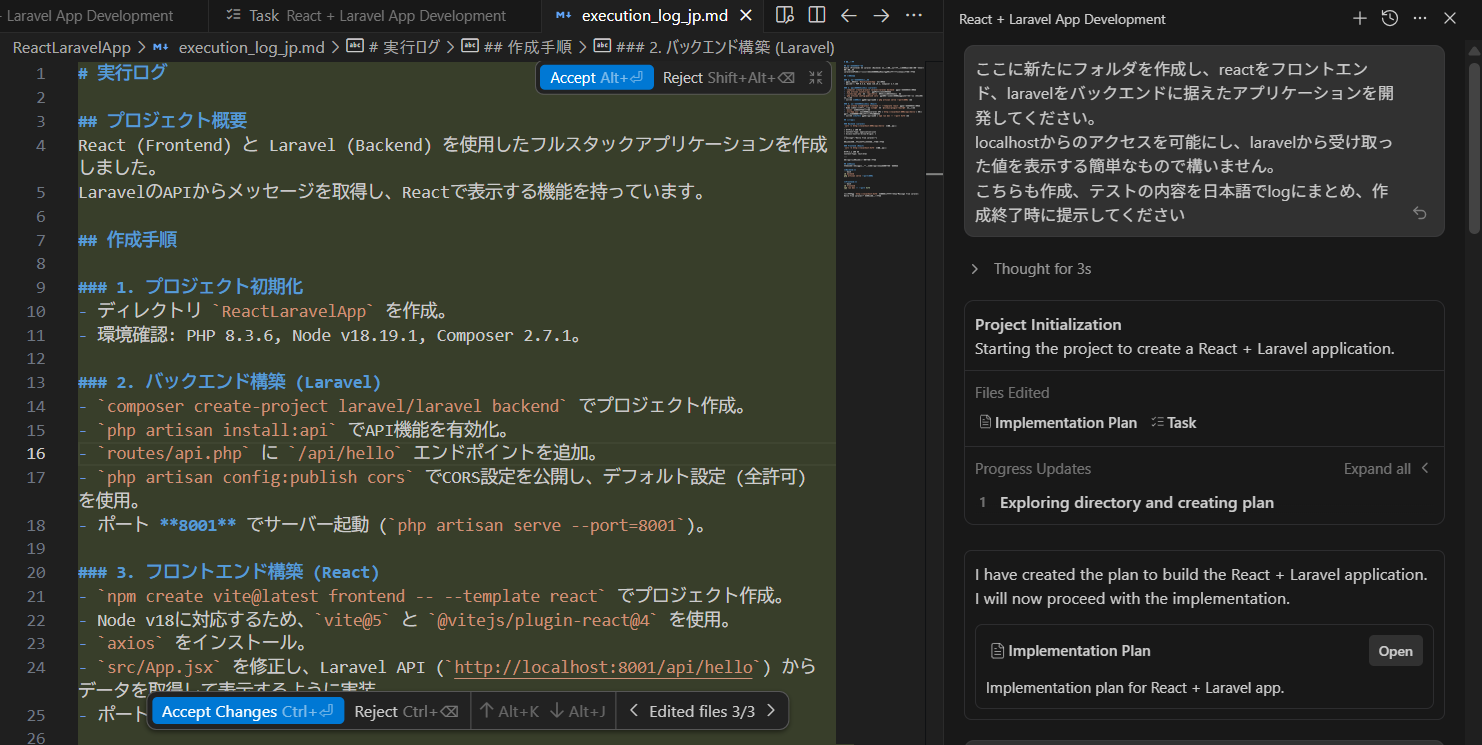
Task: Open the markdown preview to the side
Action: 785,15
